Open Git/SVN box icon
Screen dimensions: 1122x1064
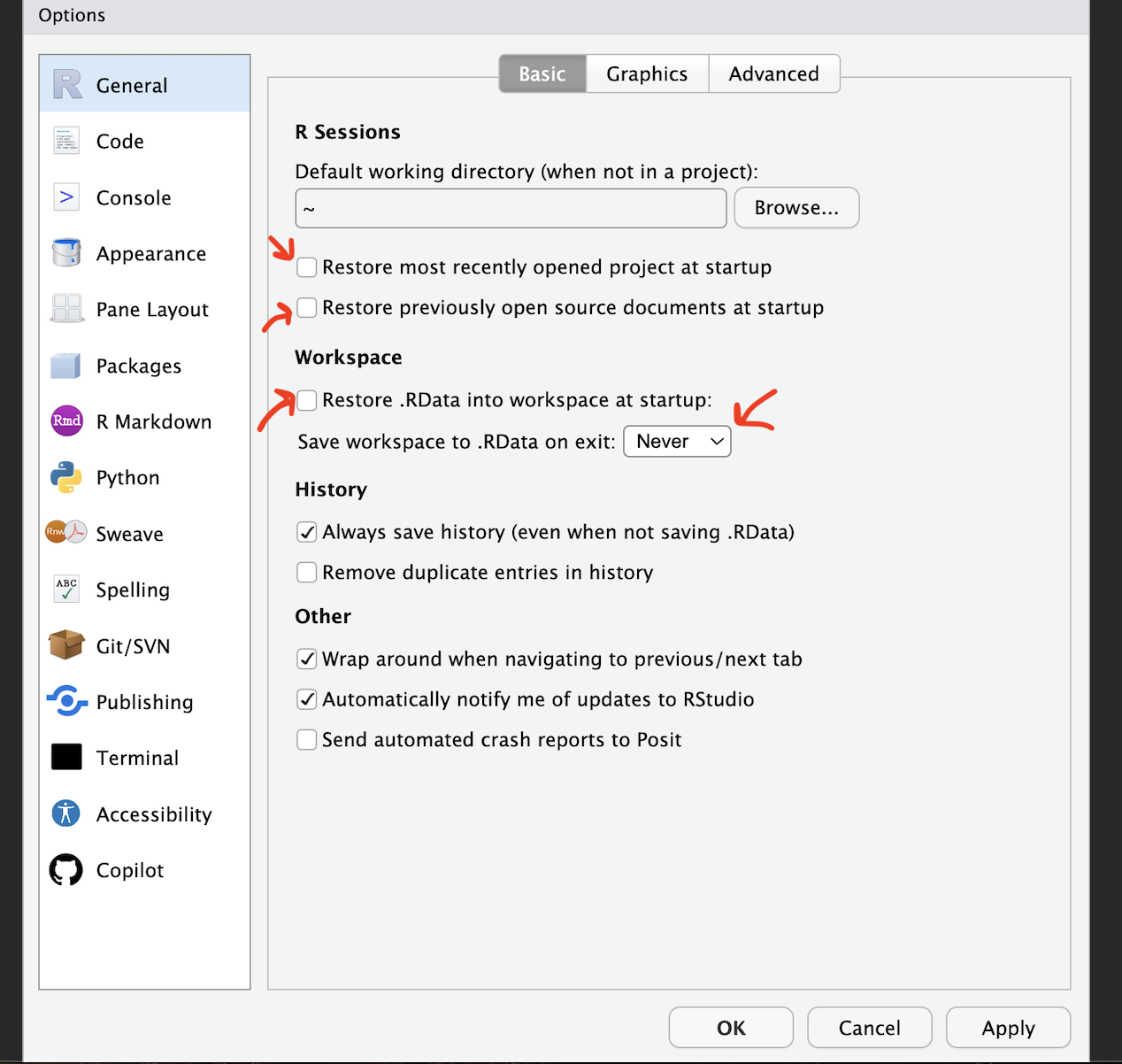pyautogui.click(x=66, y=646)
